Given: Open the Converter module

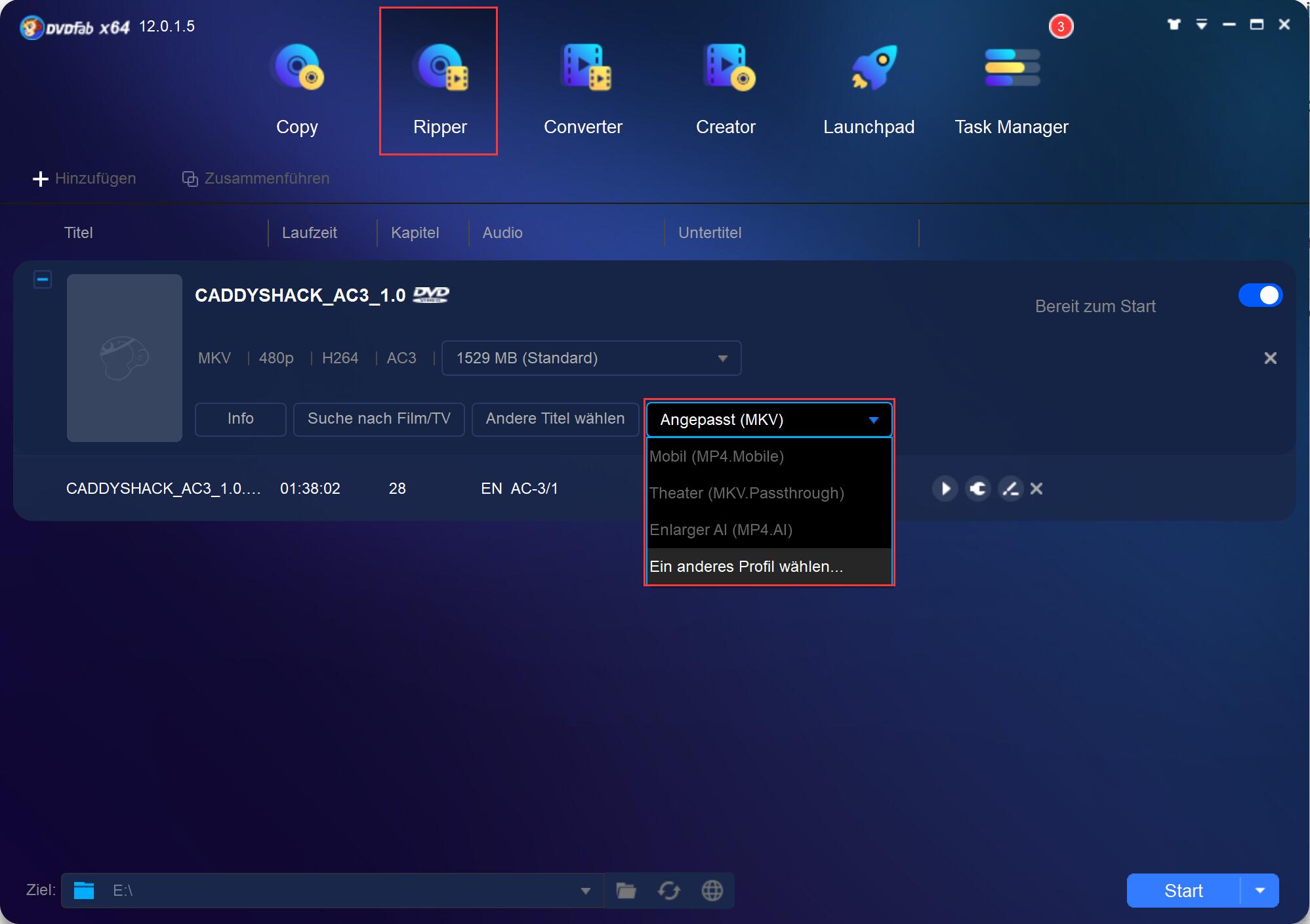Looking at the screenshot, I should tap(583, 90).
